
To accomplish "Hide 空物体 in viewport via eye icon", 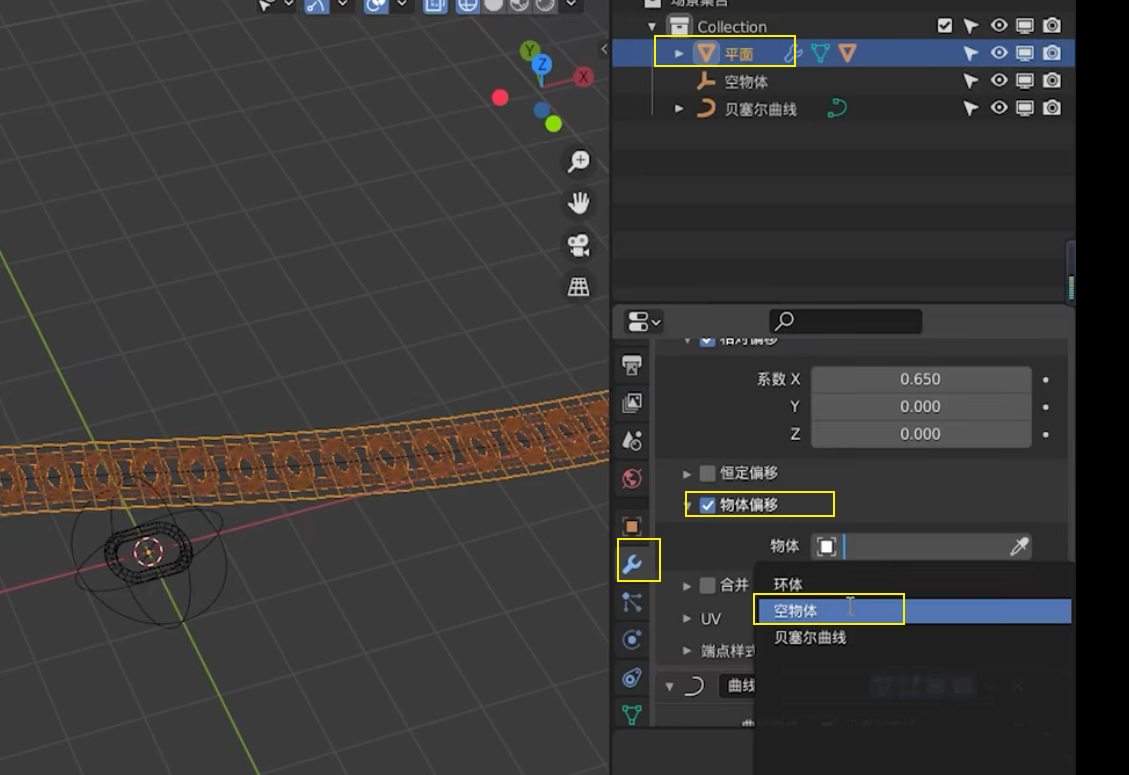I will pos(998,80).
